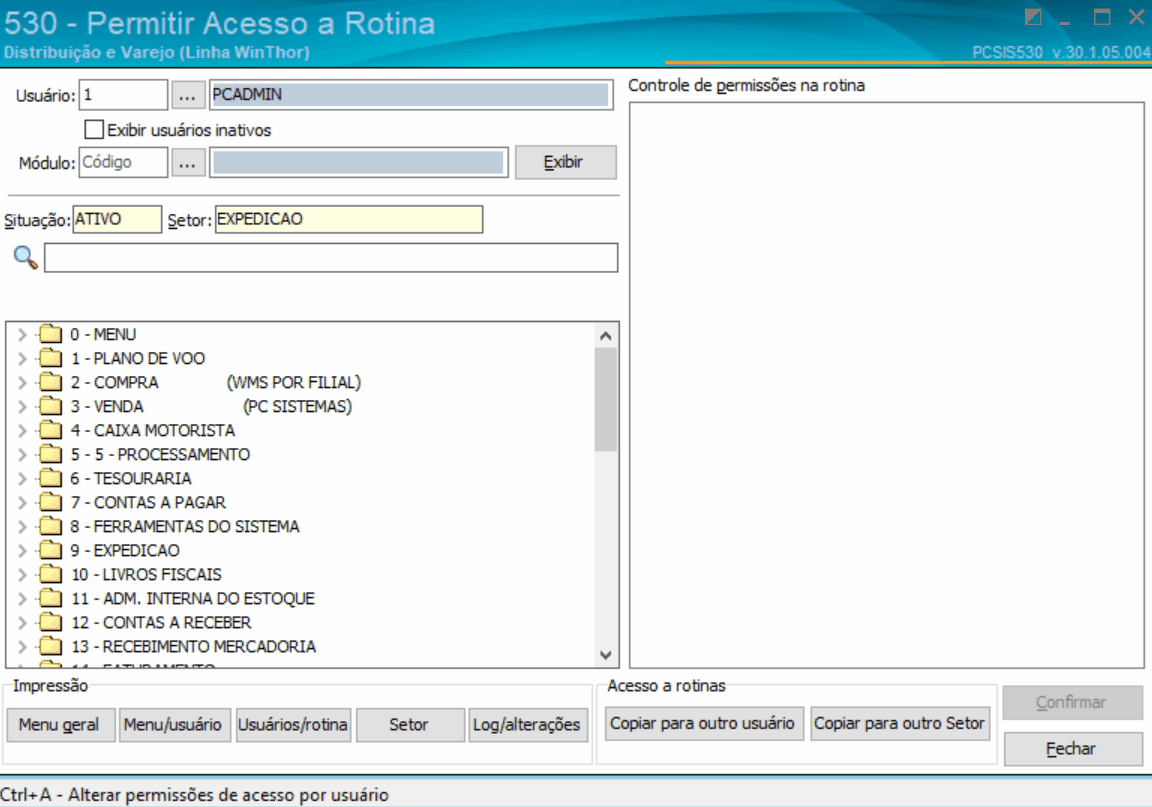This screenshot has height=807, width=1152.
Task: Select the 10 - LIVROS FISCAIS row
Action: pyautogui.click(x=146, y=575)
